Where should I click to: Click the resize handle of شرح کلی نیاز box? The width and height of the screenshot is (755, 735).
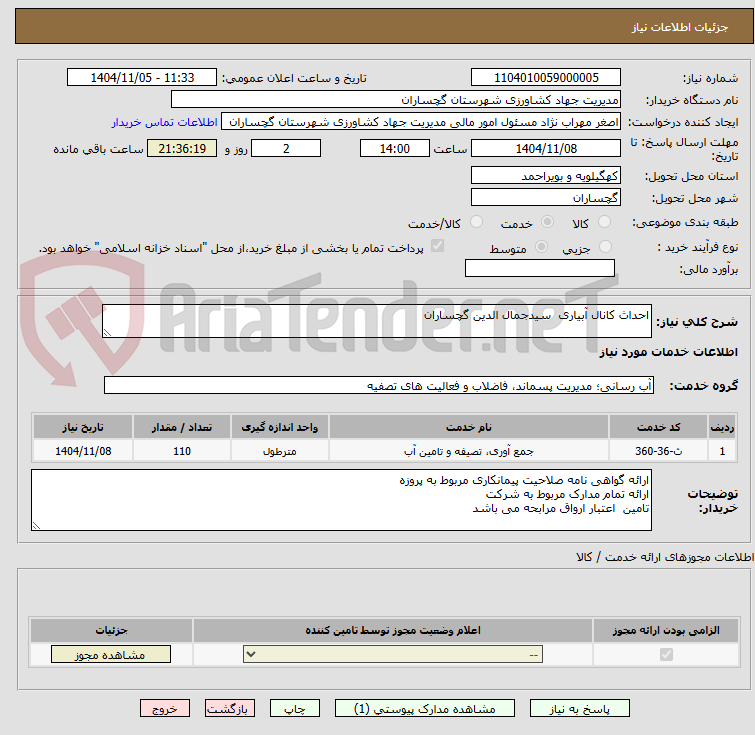tap(107, 332)
